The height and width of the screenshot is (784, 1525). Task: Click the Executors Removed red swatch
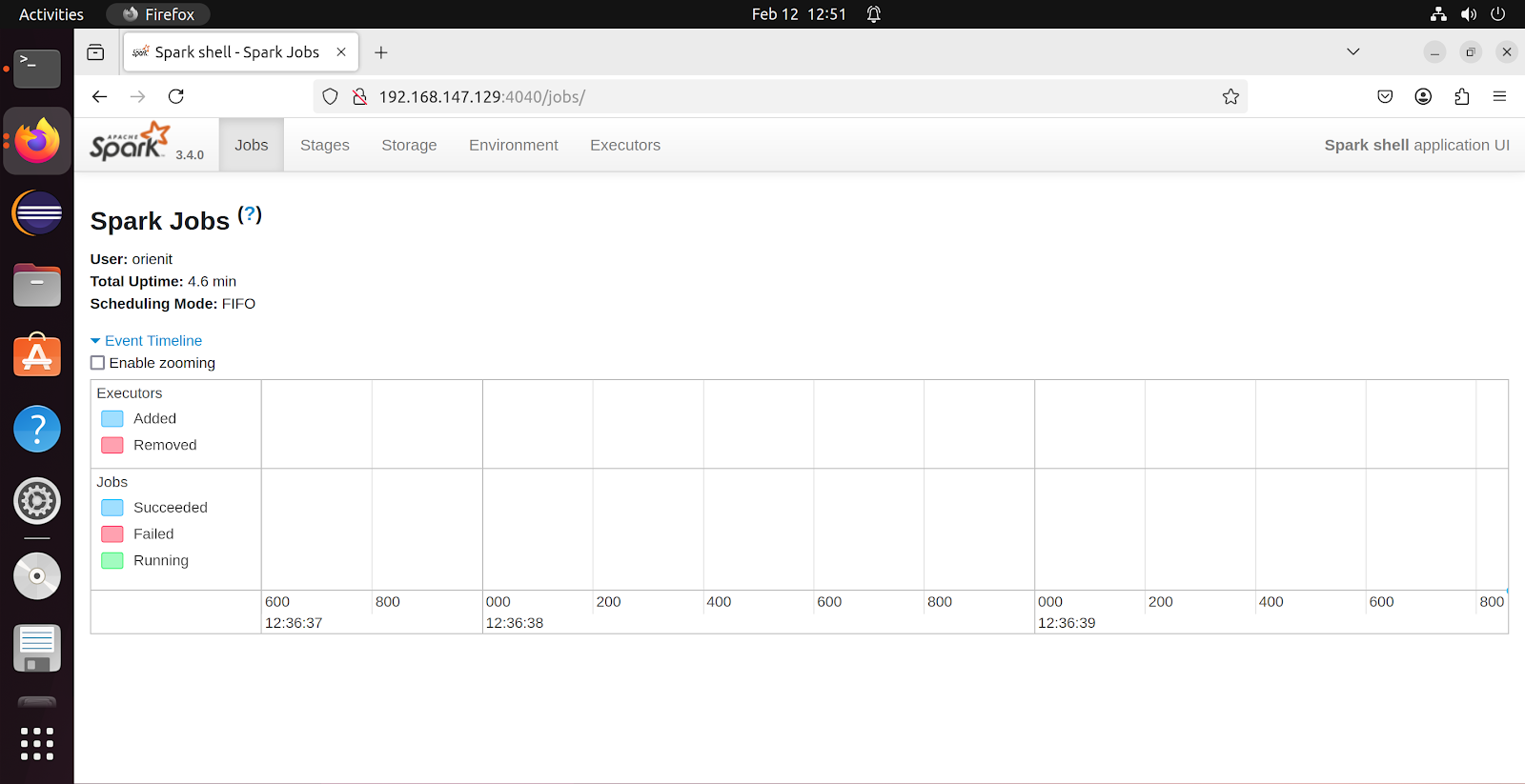[x=112, y=445]
